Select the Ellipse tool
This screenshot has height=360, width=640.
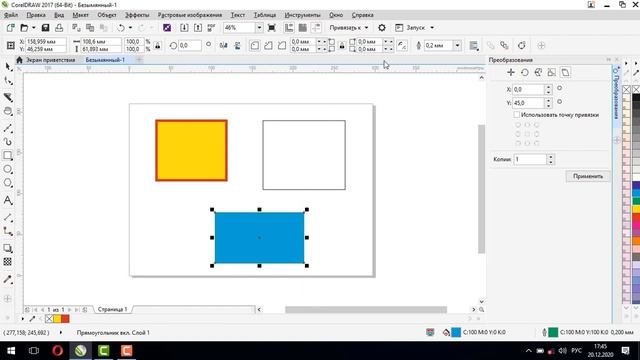tap(8, 169)
